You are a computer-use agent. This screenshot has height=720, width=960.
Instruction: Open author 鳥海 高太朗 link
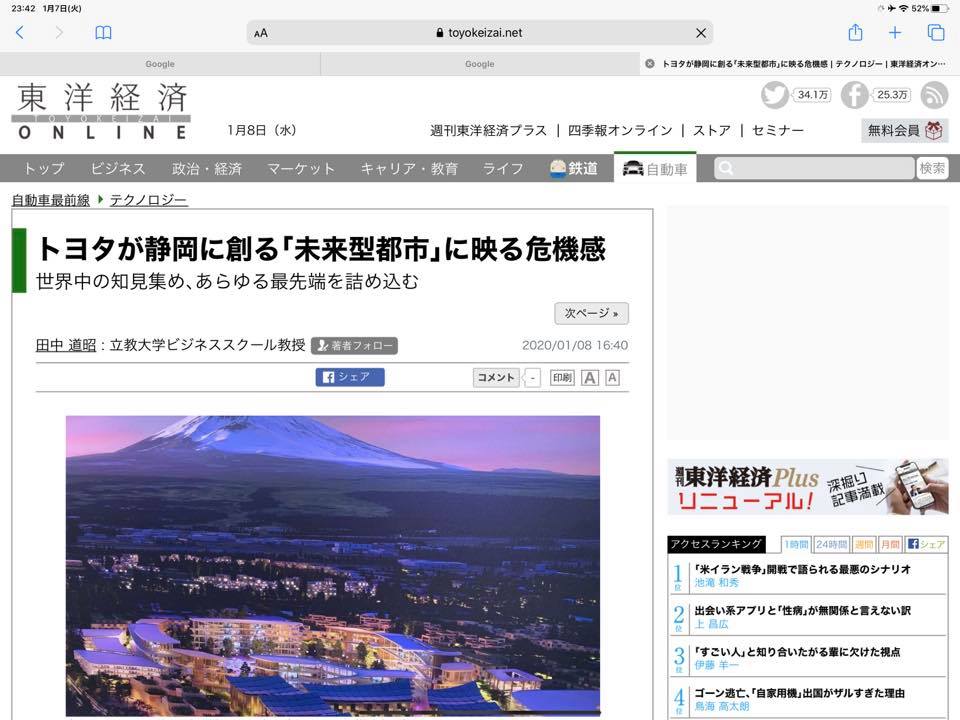tap(722, 707)
